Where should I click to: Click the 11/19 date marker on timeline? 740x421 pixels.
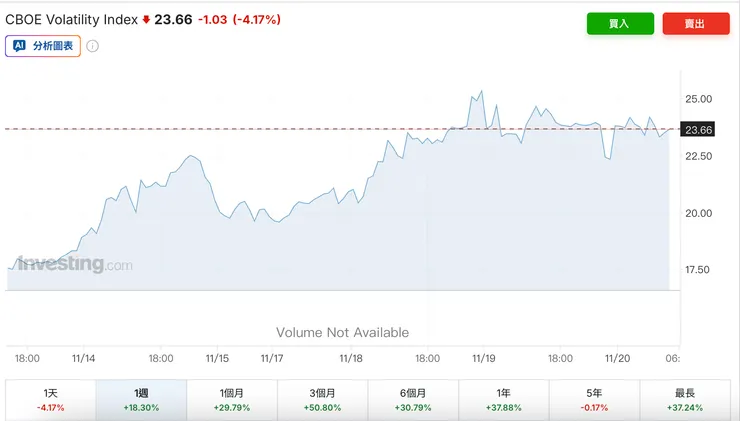(484, 357)
